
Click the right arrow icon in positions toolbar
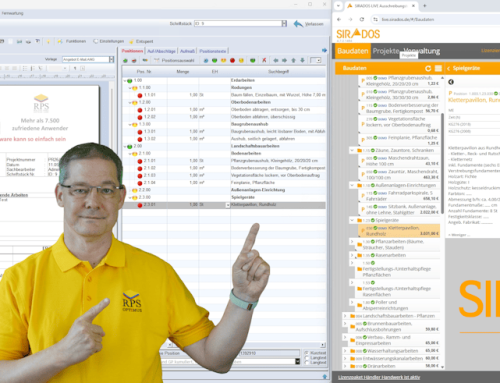284,60
